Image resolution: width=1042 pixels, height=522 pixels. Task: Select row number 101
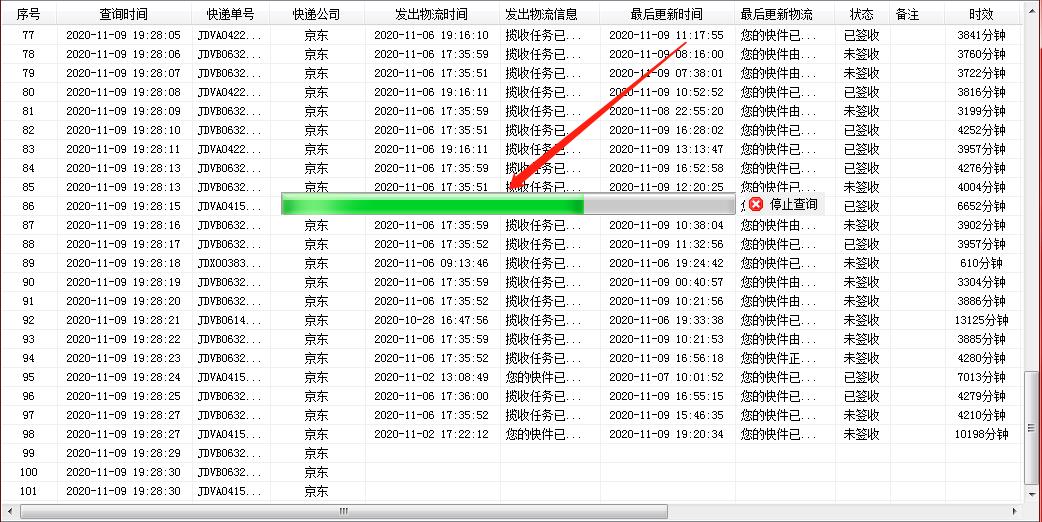[x=29, y=491]
